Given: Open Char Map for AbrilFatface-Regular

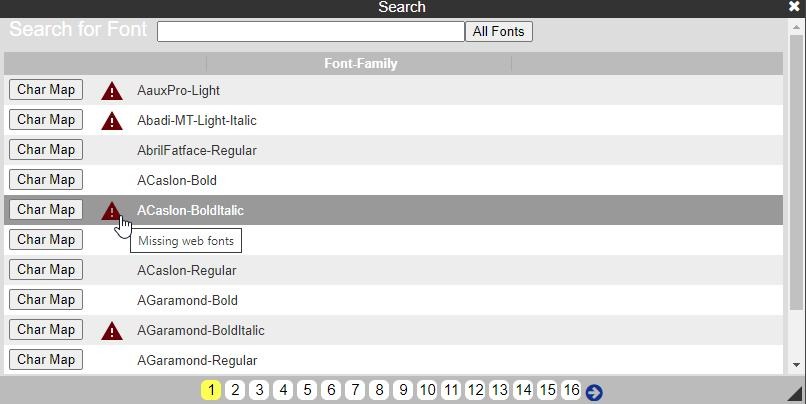Looking at the screenshot, I should (x=46, y=150).
